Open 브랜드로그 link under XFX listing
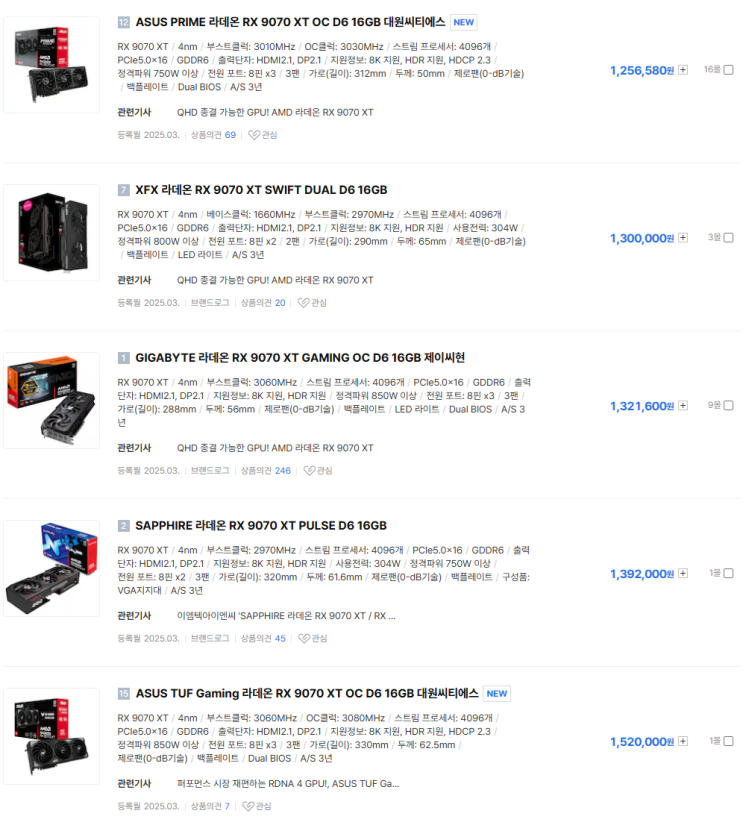This screenshot has width=743, height=828. click(210, 303)
